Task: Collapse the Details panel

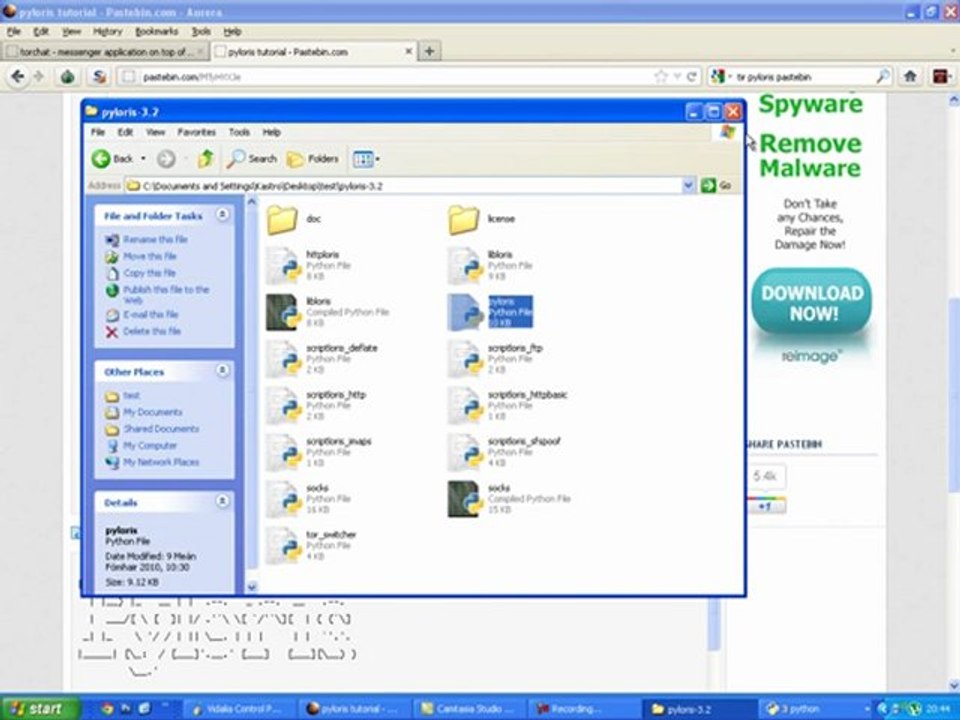Action: click(x=223, y=502)
